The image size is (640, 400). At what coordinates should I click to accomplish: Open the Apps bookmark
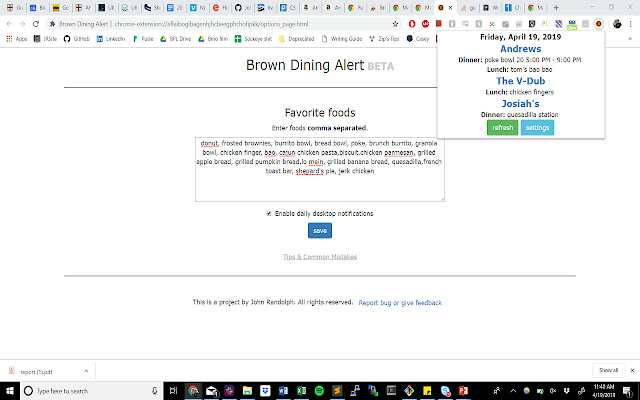click(x=17, y=39)
